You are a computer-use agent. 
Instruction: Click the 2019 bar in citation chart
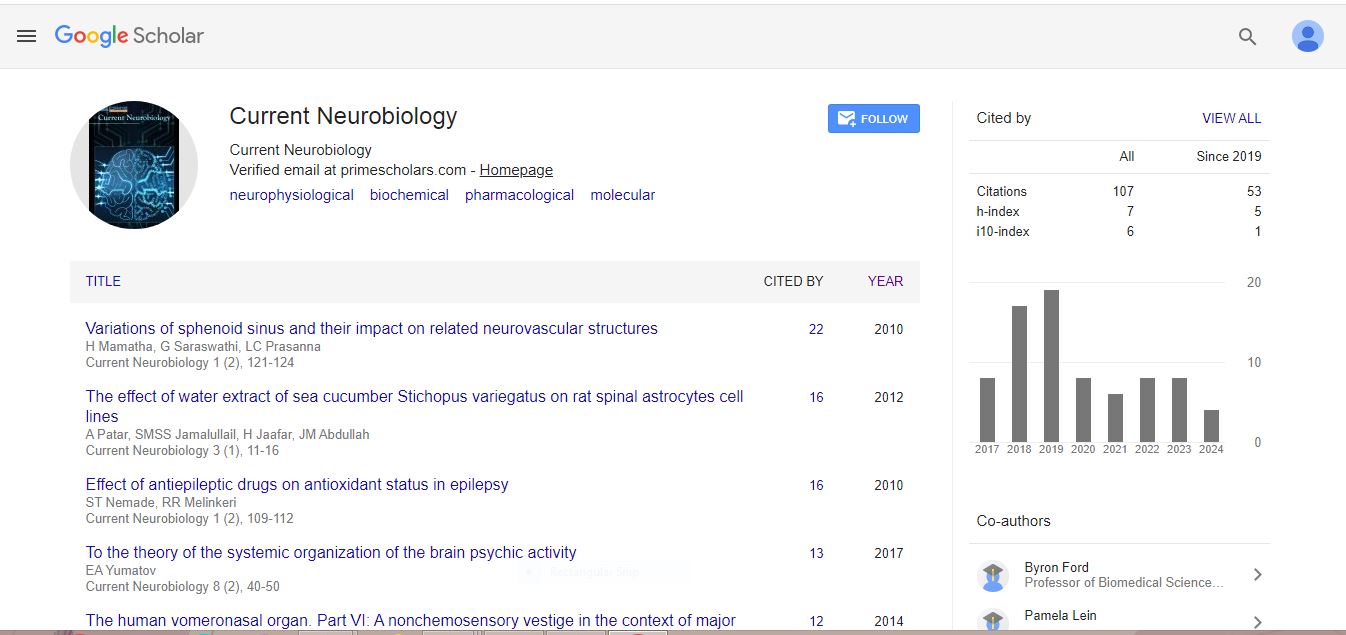tap(1051, 366)
